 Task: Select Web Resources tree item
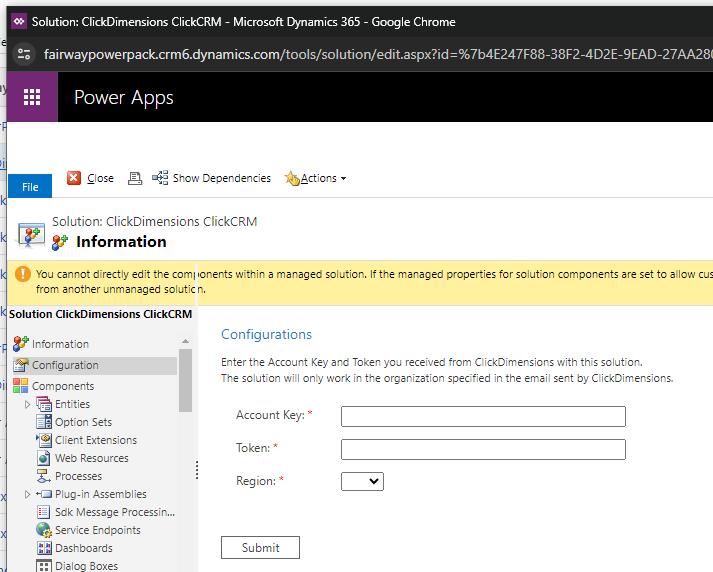[92, 458]
